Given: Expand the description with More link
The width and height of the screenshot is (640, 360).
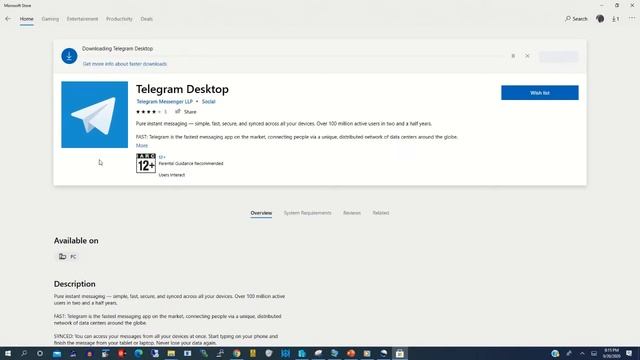Looking at the screenshot, I should pos(142,145).
